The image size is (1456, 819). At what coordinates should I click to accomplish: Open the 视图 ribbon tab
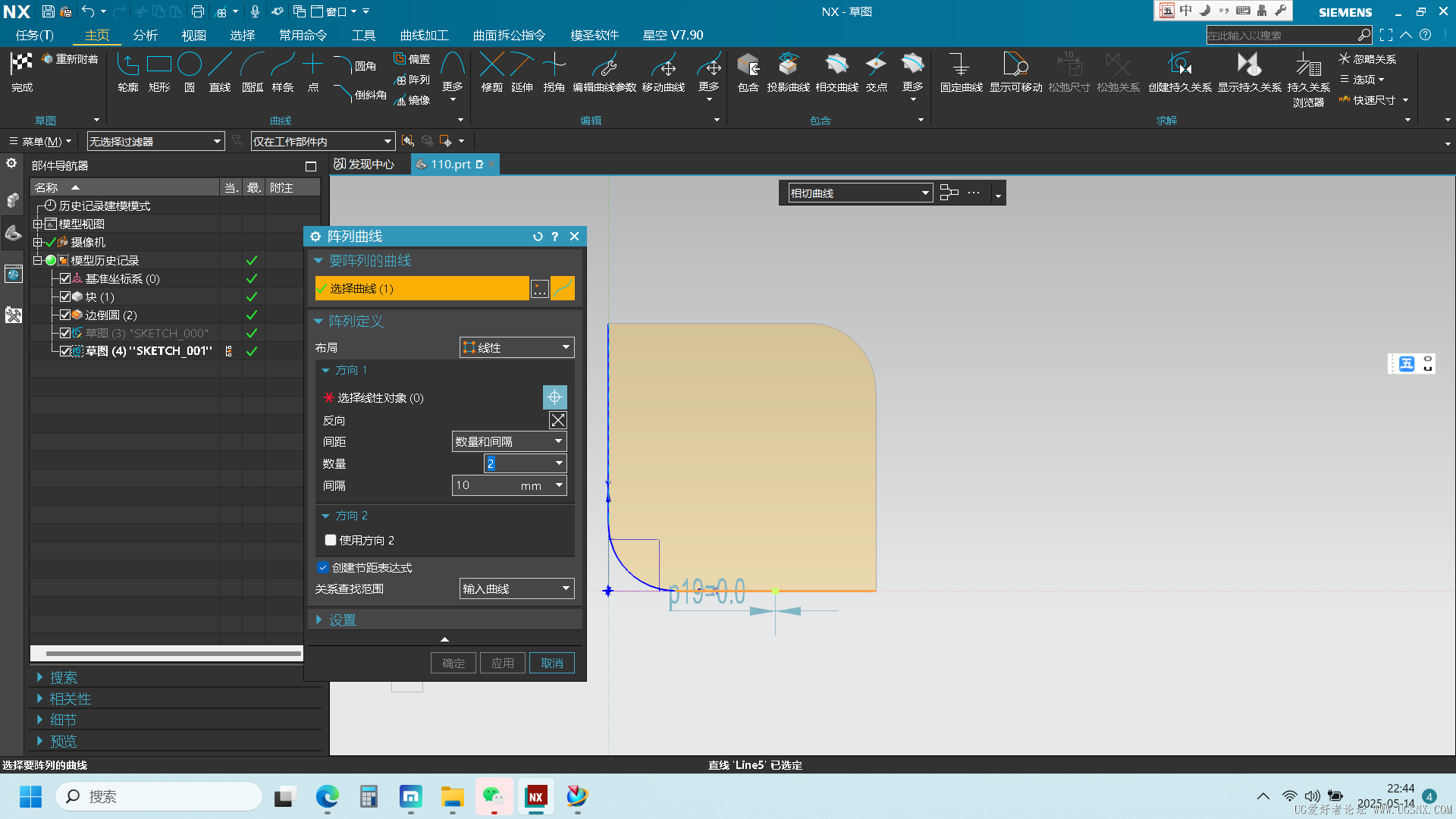click(193, 35)
